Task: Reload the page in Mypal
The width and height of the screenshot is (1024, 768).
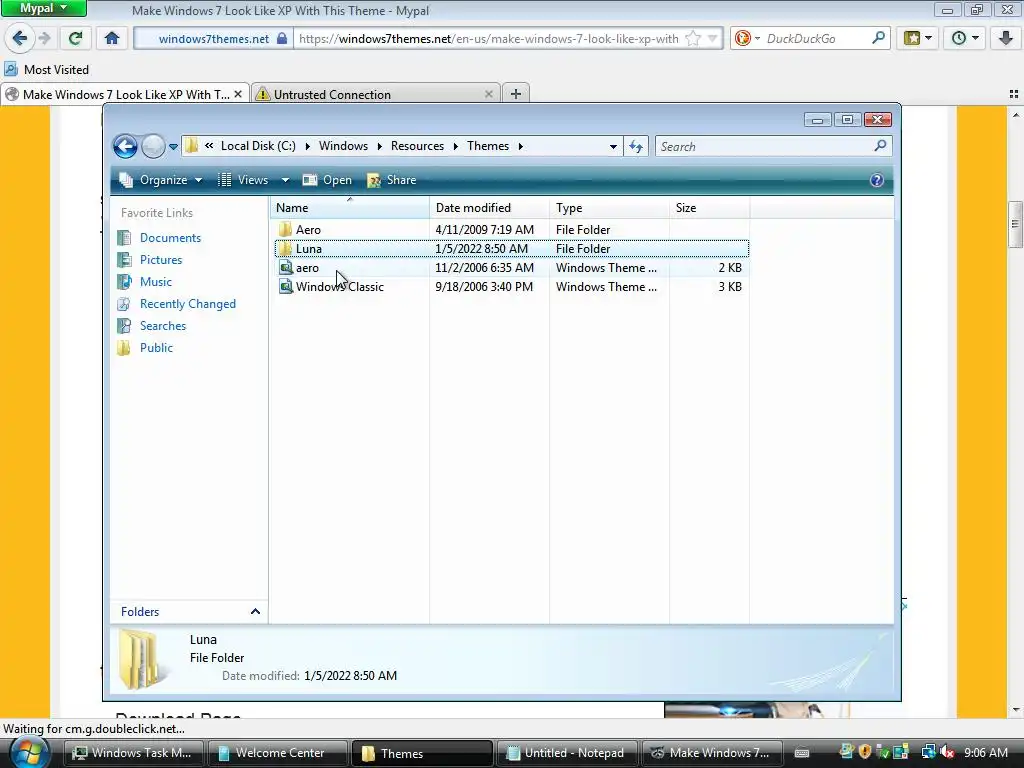Action: coord(75,39)
